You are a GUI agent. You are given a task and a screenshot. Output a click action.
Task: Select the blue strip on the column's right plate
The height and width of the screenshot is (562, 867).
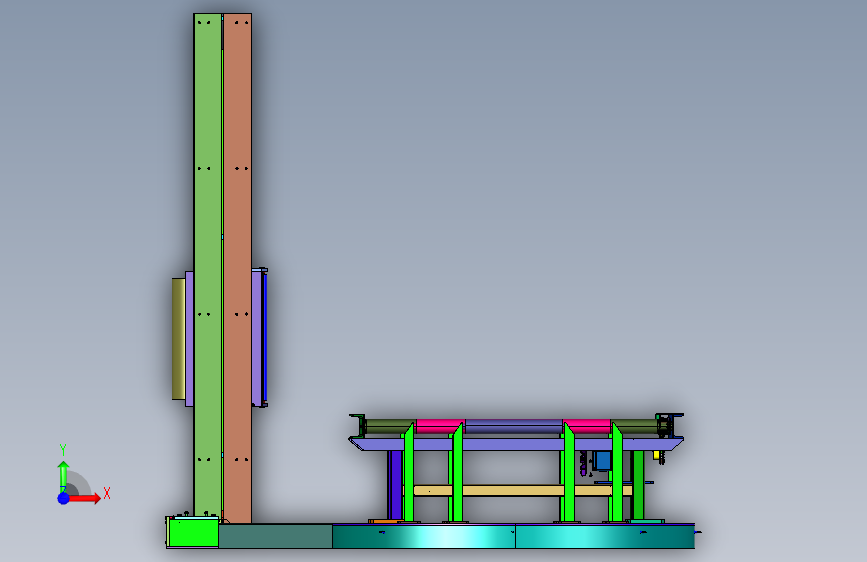(265, 337)
